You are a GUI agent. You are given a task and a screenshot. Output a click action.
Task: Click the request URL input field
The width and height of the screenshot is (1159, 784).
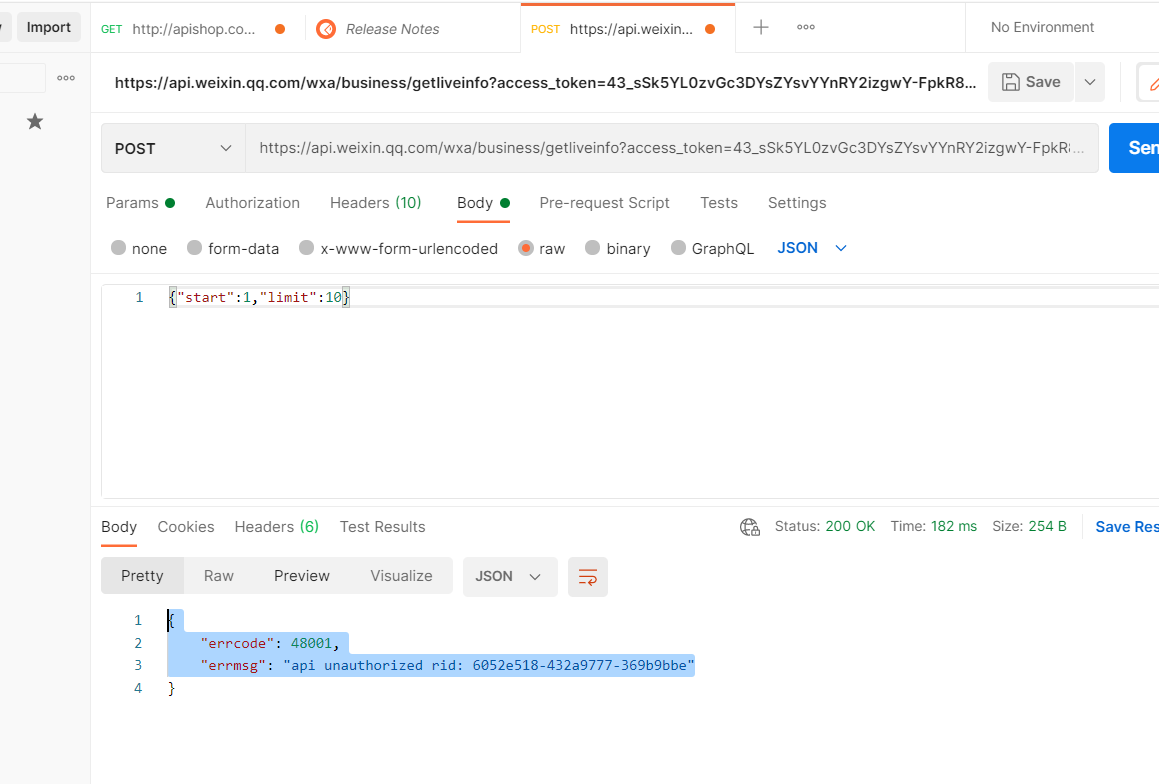(x=671, y=149)
